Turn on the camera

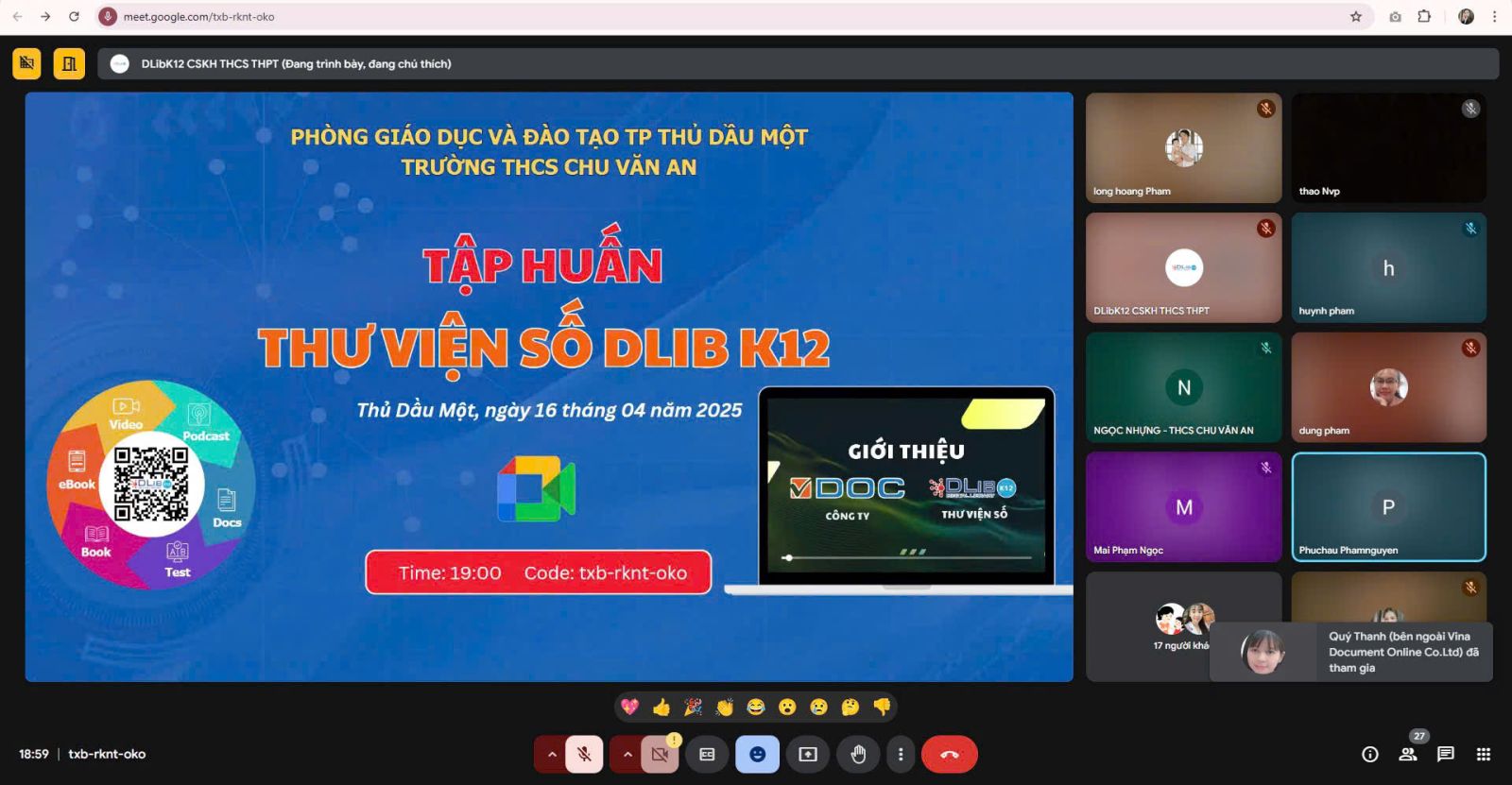coord(660,754)
